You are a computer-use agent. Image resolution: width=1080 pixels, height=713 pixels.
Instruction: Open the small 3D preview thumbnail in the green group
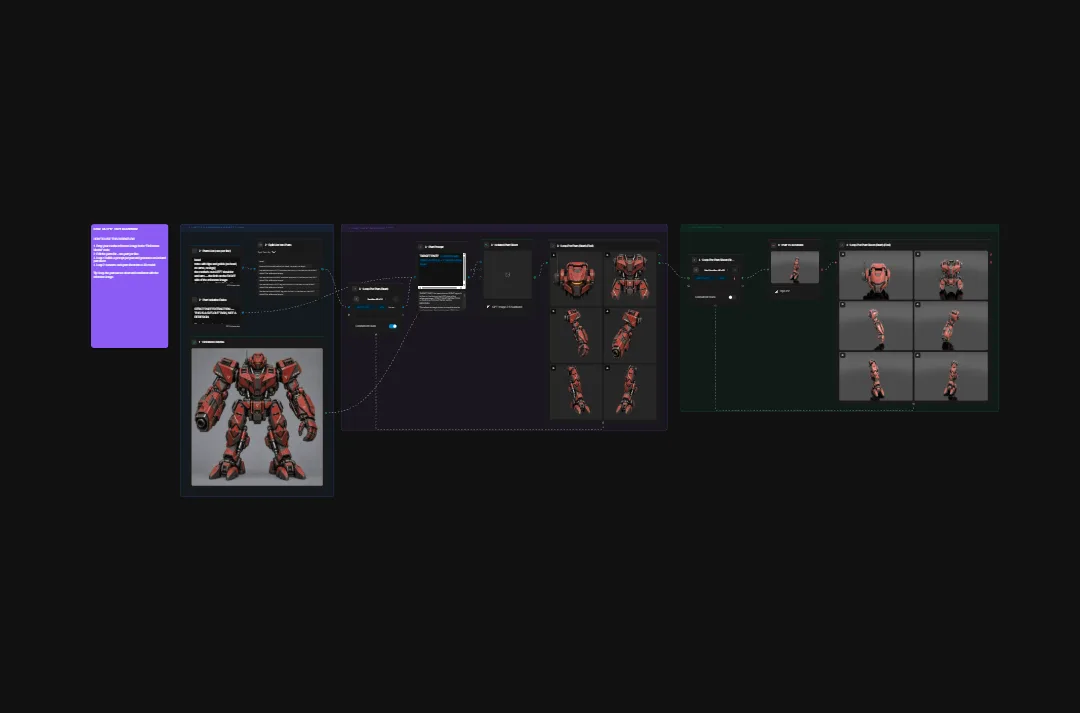795,267
